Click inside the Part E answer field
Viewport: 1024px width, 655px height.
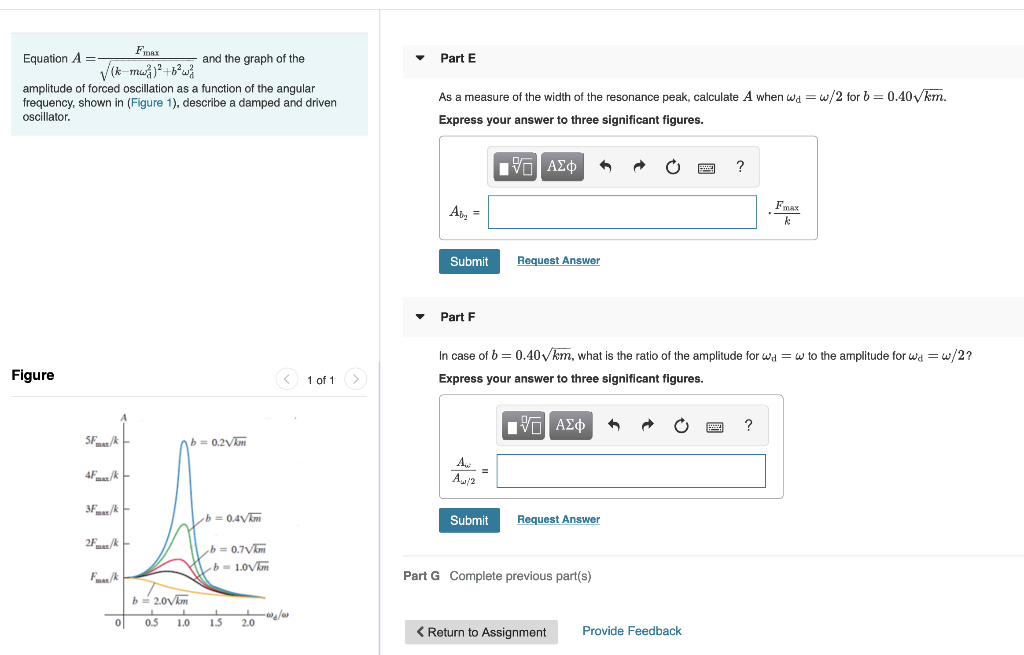(x=622, y=211)
